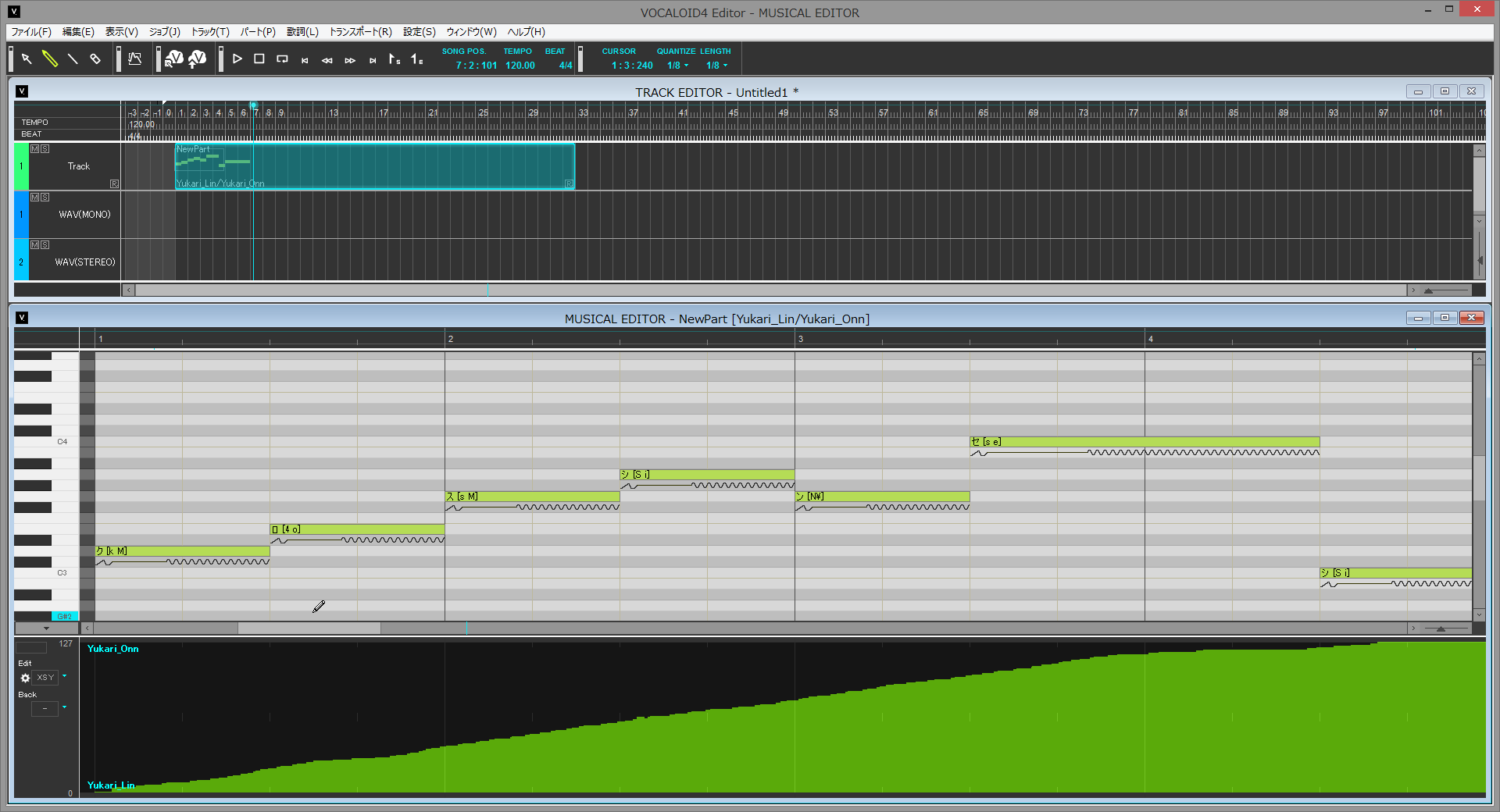Select the ス [s M] note
The height and width of the screenshot is (812, 1500).
(533, 497)
